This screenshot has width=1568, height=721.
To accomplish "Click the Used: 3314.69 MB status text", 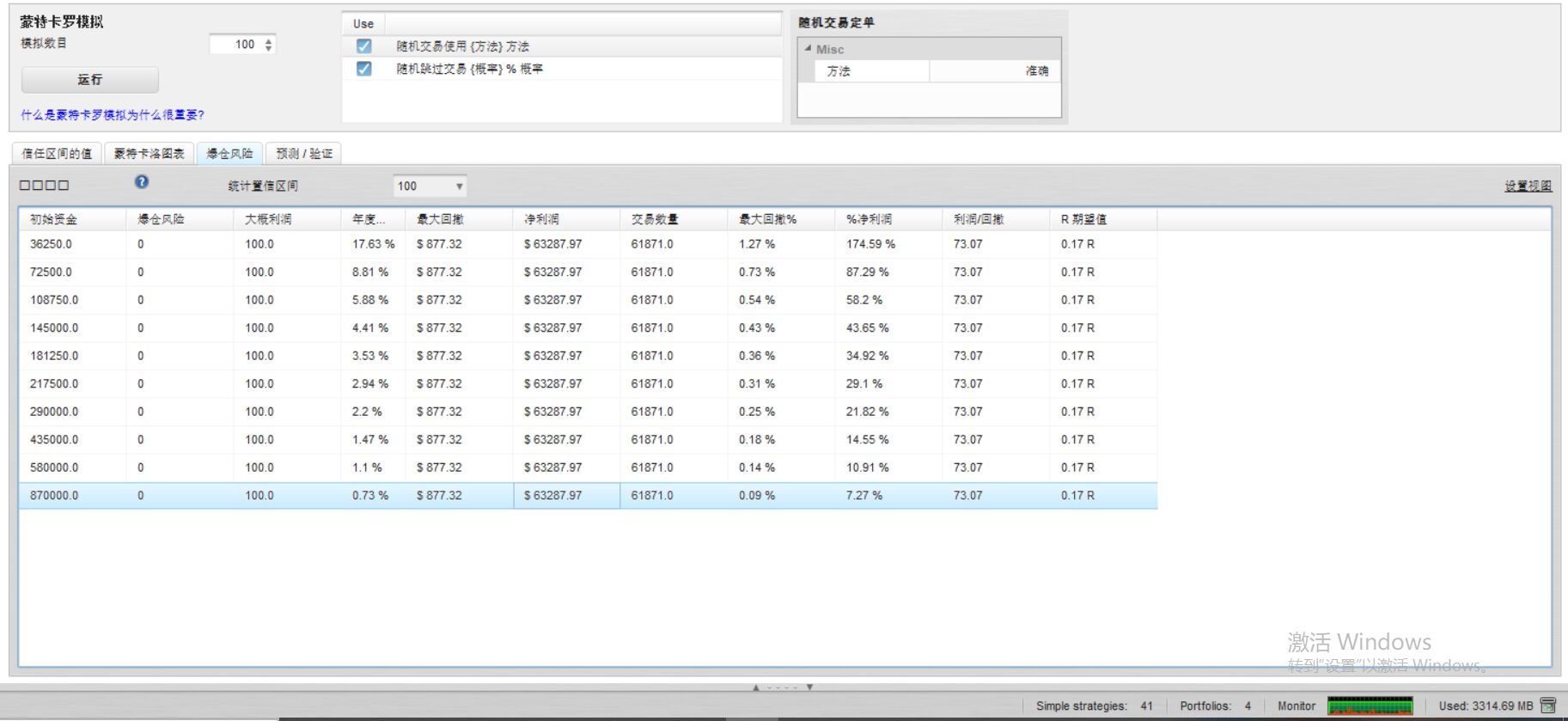I will 1486,706.
